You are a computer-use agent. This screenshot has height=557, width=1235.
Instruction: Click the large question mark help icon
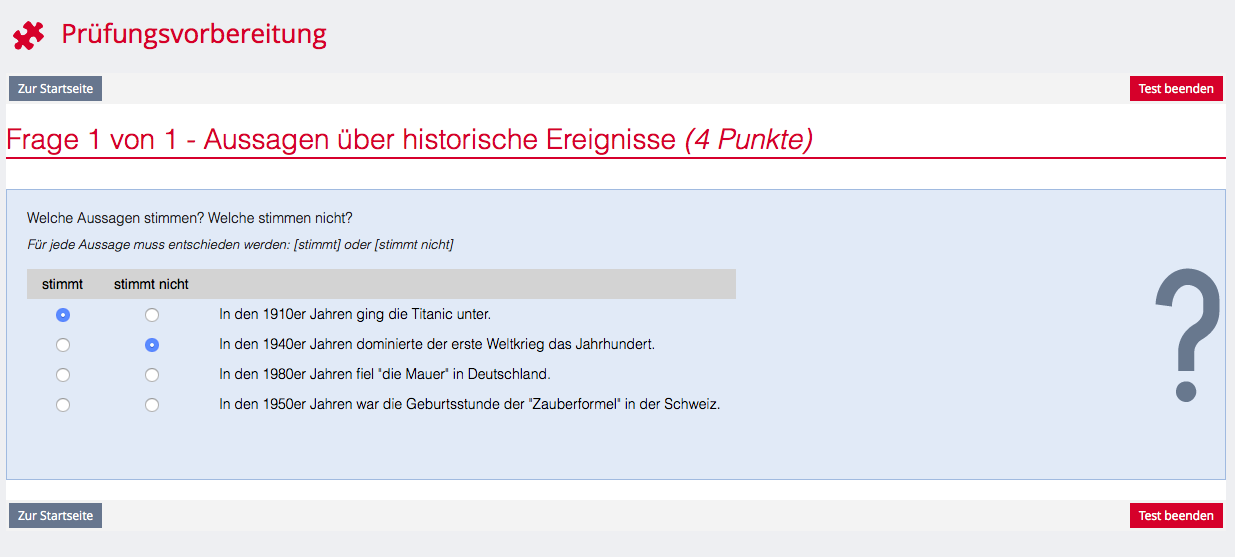click(1187, 335)
